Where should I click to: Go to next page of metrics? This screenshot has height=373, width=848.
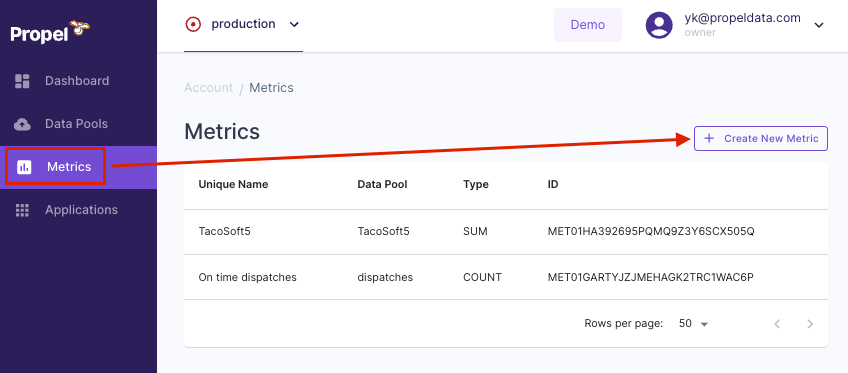point(810,324)
